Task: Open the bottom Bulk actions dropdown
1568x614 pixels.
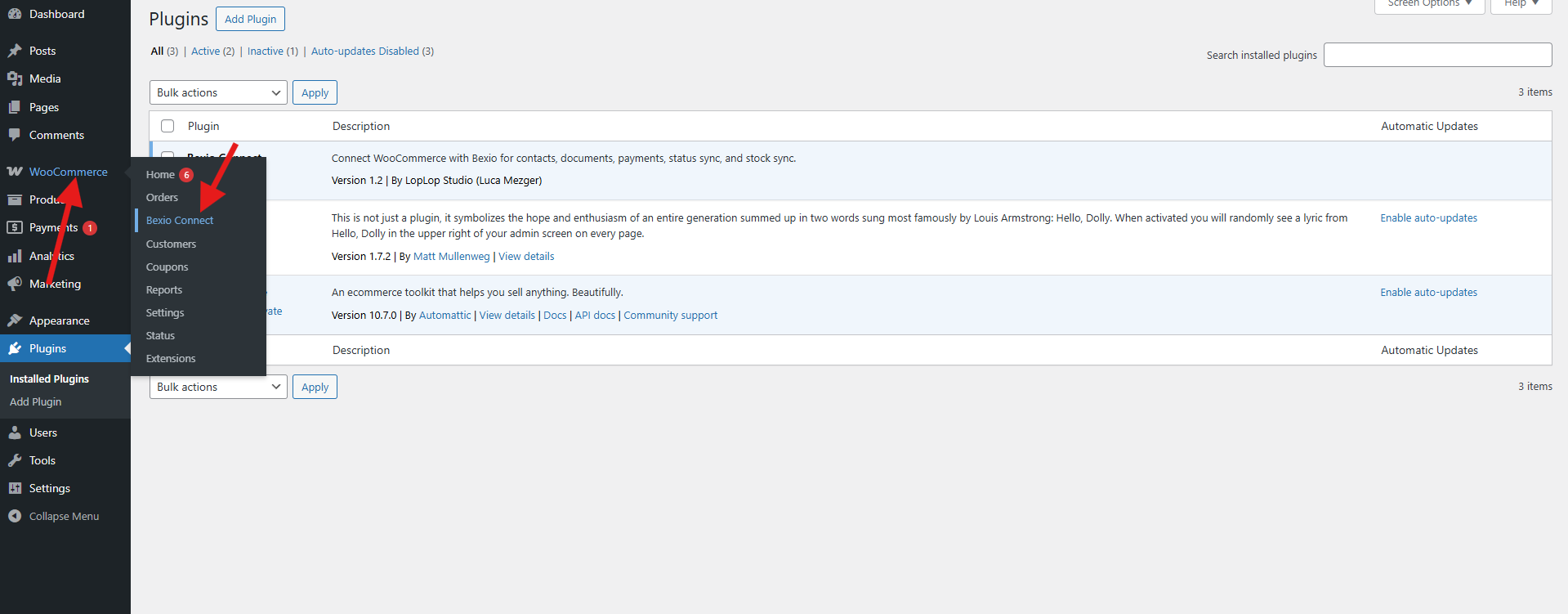Action: (x=218, y=387)
